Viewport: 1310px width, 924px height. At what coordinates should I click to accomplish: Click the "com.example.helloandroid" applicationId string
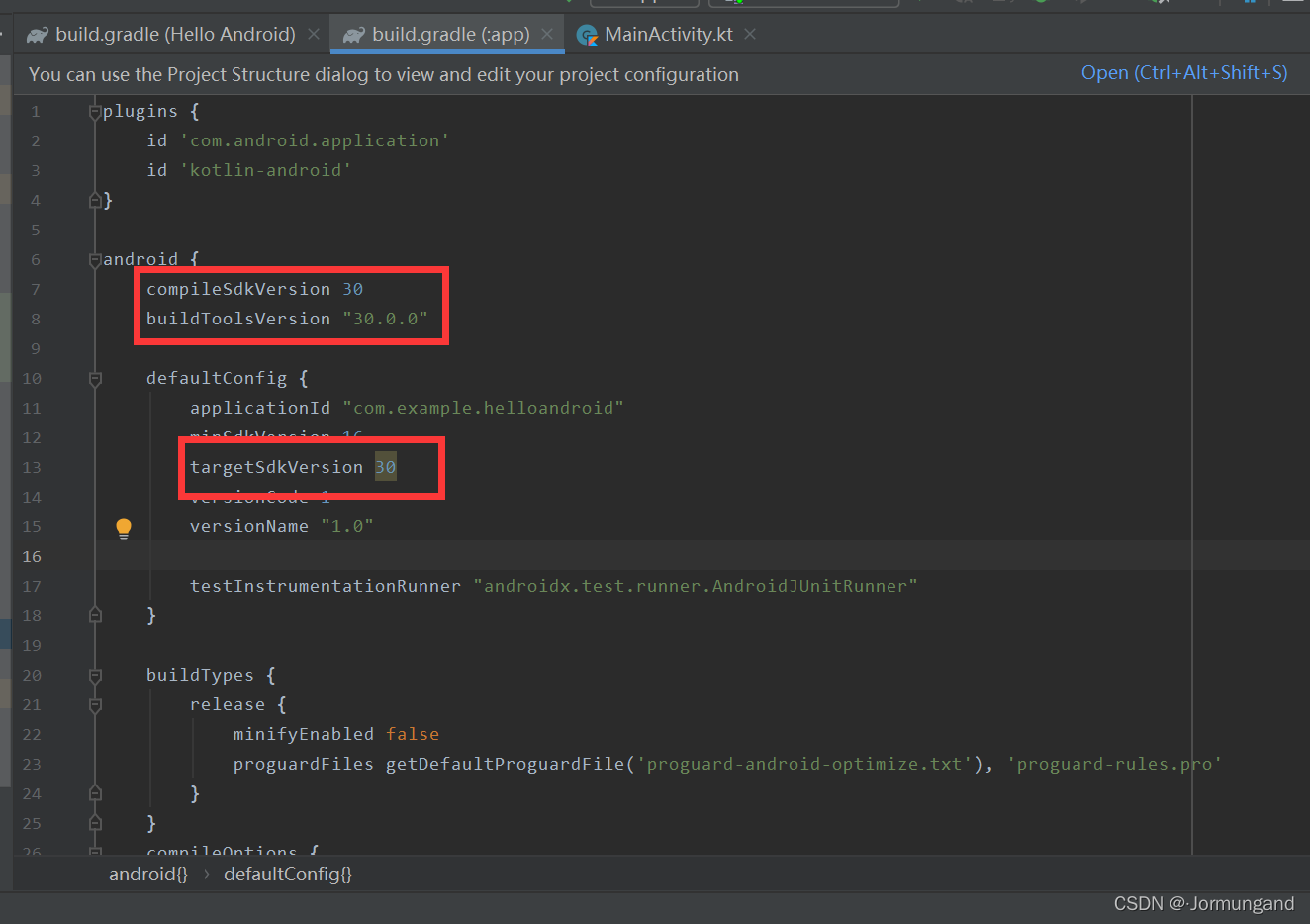click(x=483, y=408)
